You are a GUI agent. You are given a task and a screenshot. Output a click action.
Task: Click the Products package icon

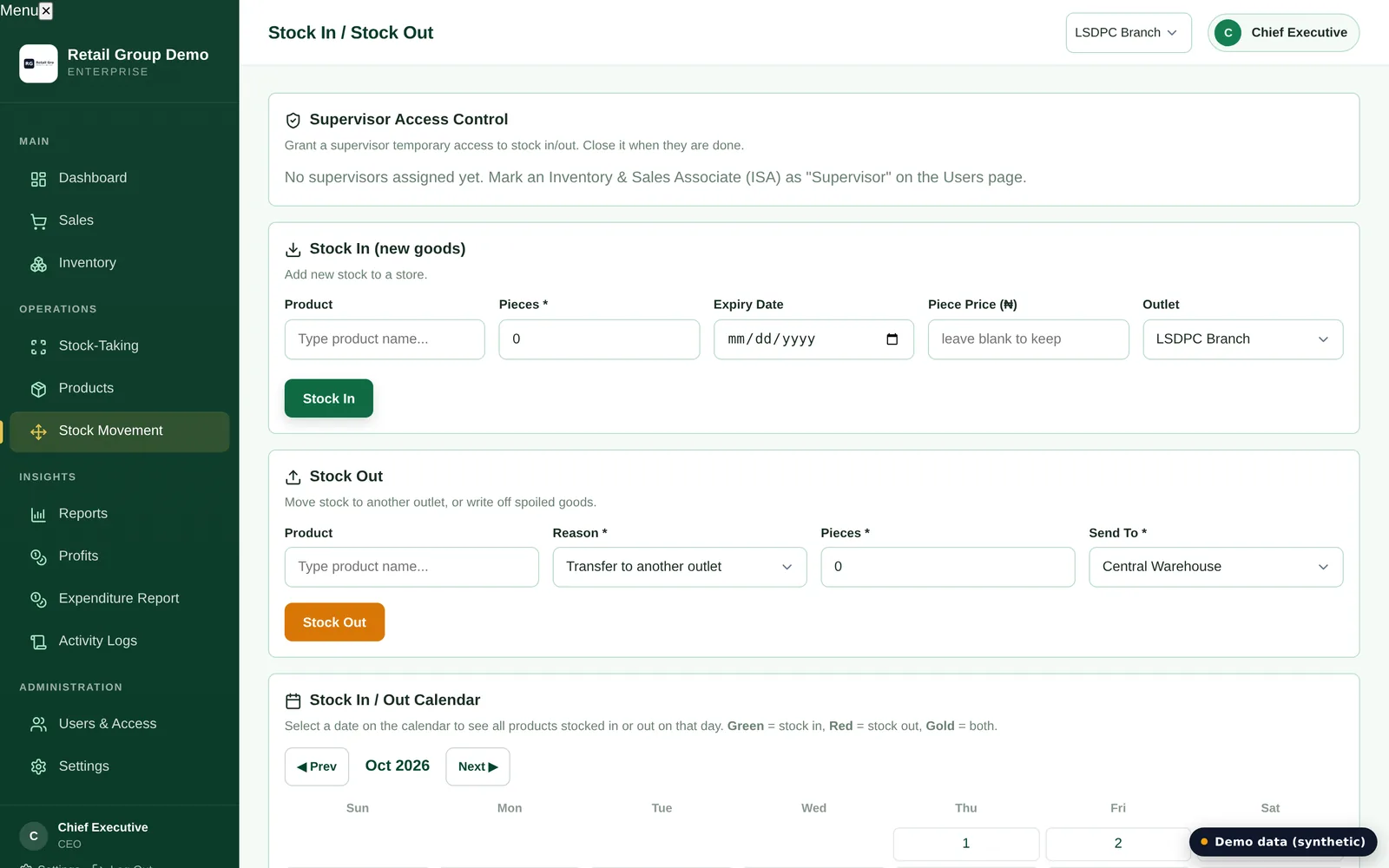click(x=38, y=389)
